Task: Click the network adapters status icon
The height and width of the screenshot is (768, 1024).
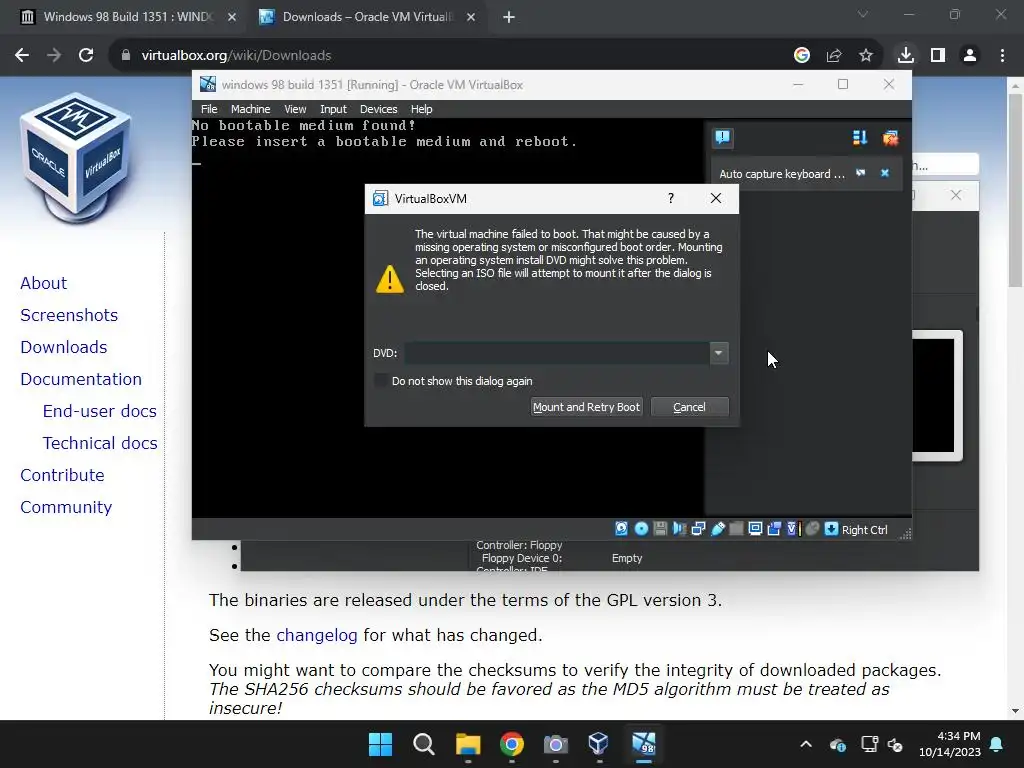Action: point(698,529)
